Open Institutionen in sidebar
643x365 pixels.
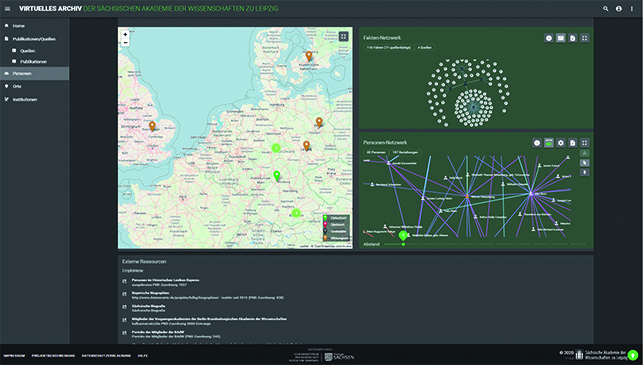pos(34,100)
